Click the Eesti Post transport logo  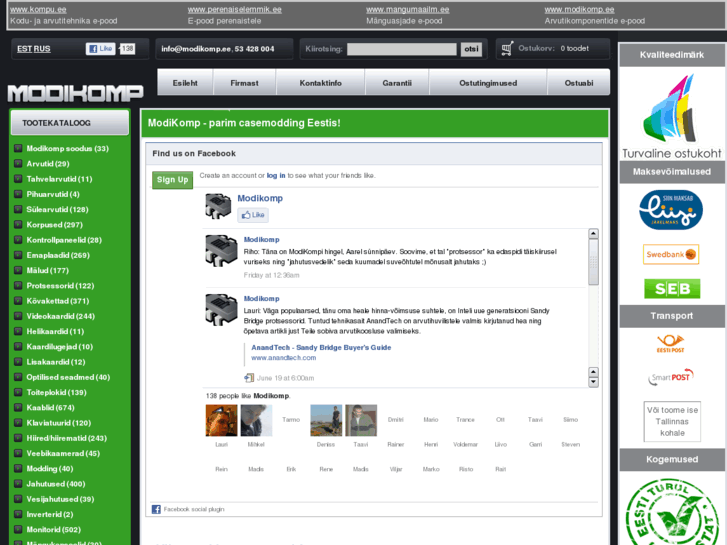coord(670,344)
